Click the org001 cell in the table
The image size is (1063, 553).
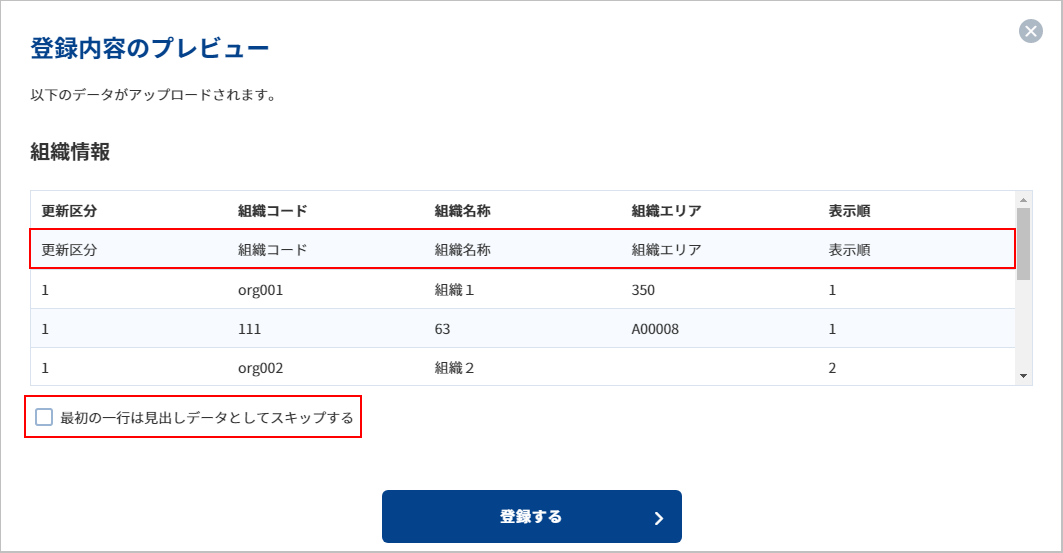click(x=260, y=290)
